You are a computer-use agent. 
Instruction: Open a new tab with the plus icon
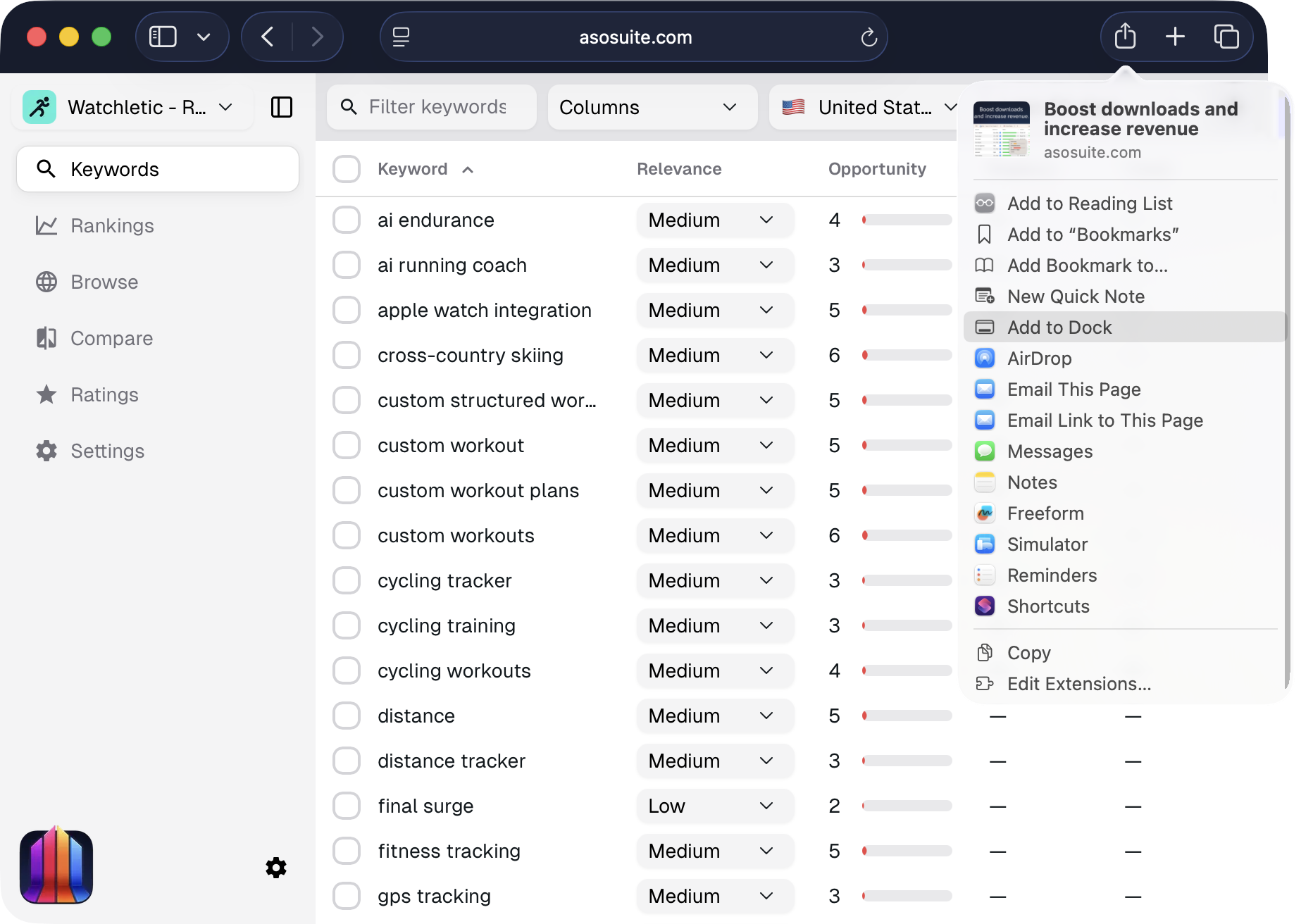tap(1175, 37)
